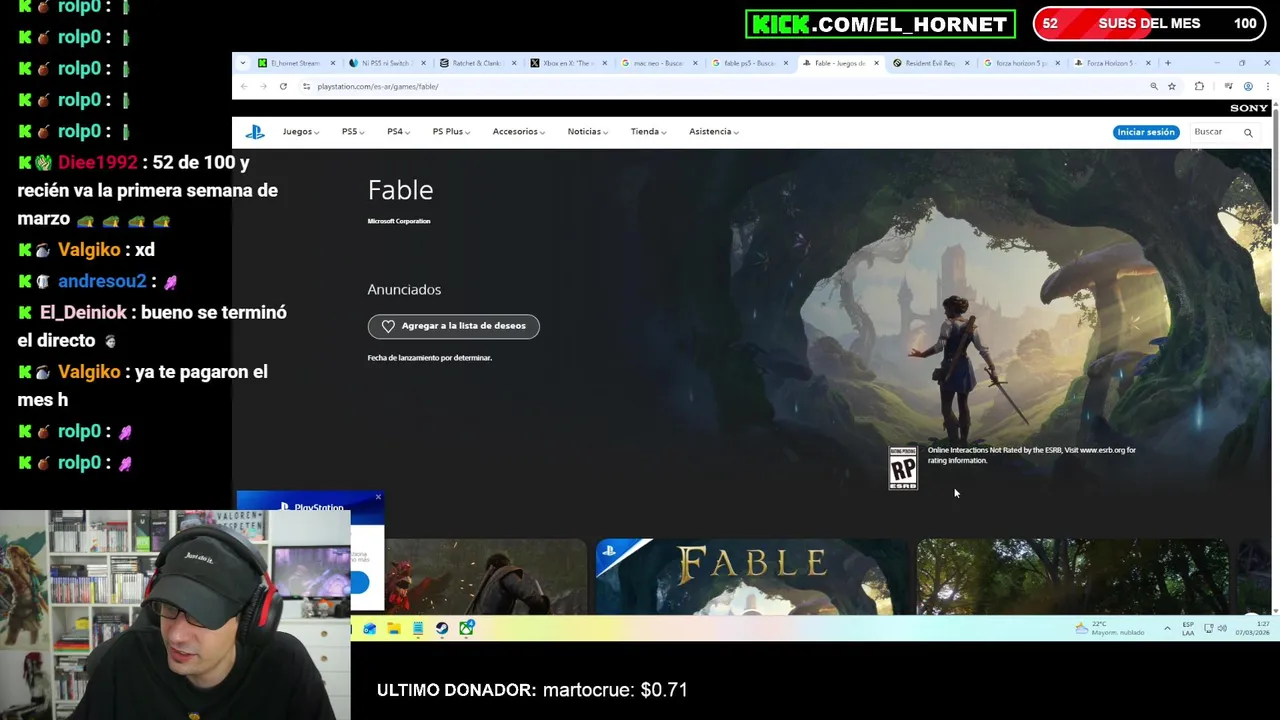Open the Fable logo screenshot thumbnail
Image resolution: width=1280 pixels, height=720 pixels.
(752, 577)
